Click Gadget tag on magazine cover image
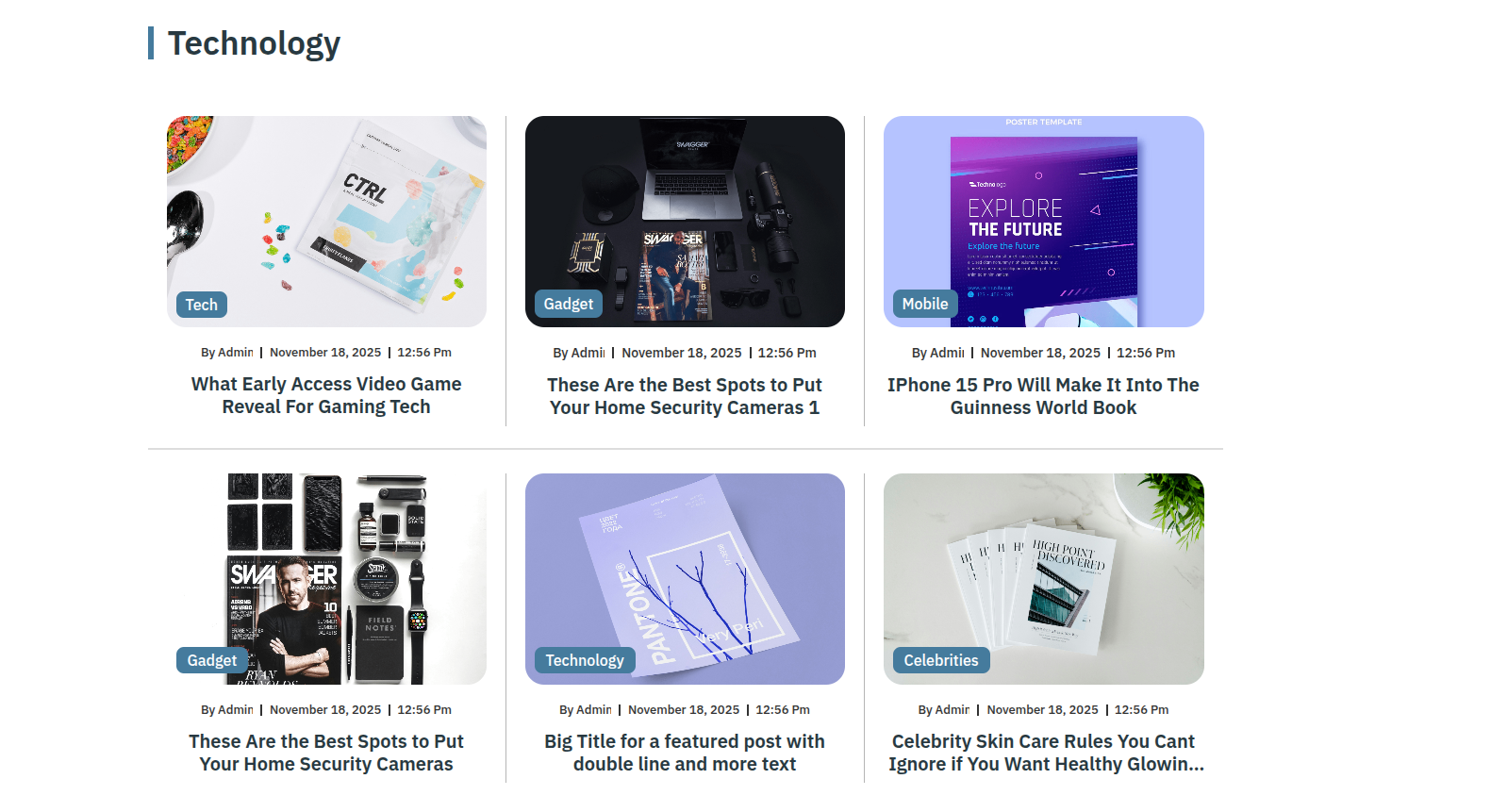Image resolution: width=1491 pixels, height=812 pixels. point(212,660)
